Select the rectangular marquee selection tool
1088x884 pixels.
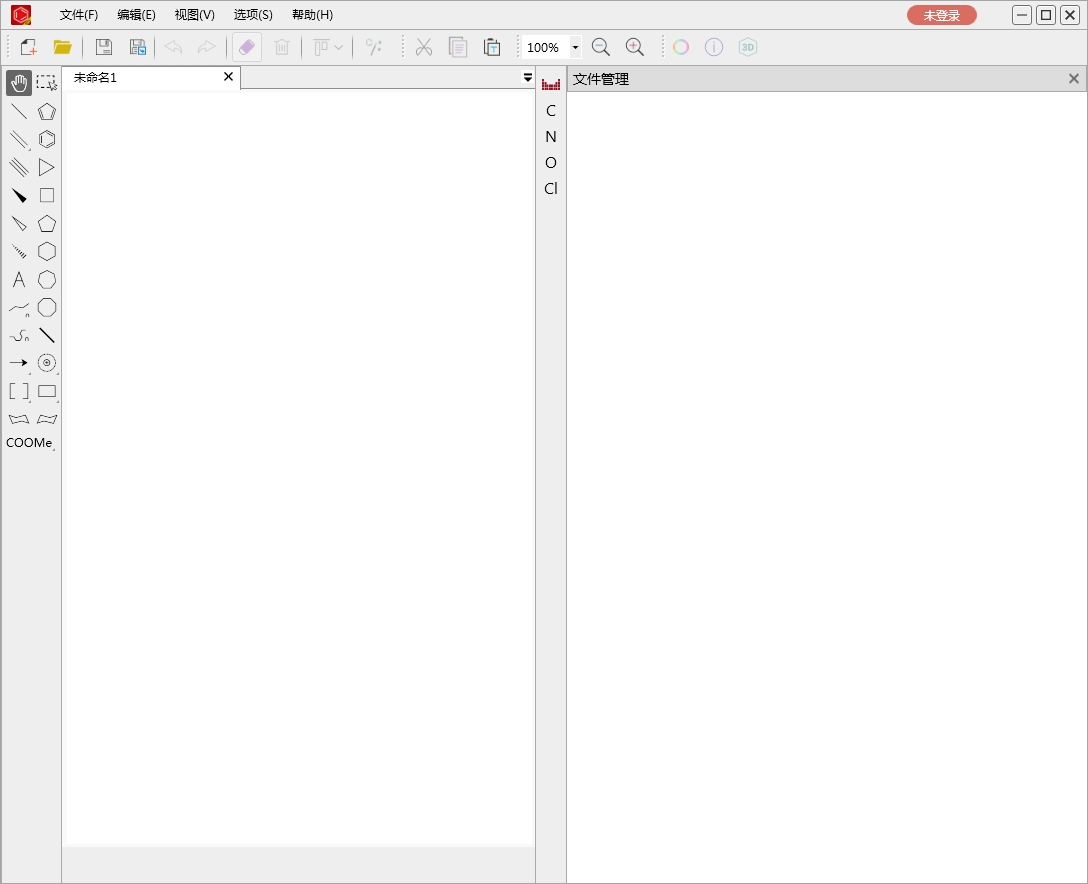click(x=46, y=83)
